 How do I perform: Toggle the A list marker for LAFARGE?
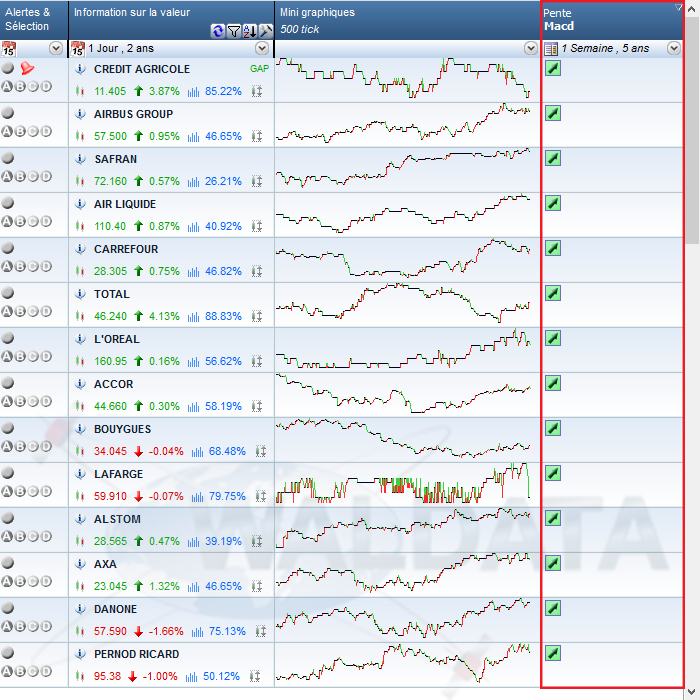(7, 491)
